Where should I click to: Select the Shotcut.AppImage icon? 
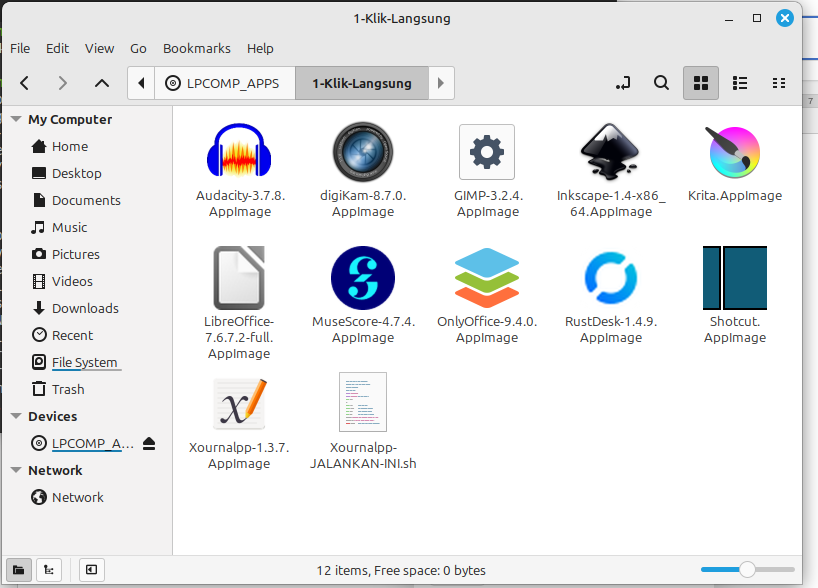coord(735,278)
